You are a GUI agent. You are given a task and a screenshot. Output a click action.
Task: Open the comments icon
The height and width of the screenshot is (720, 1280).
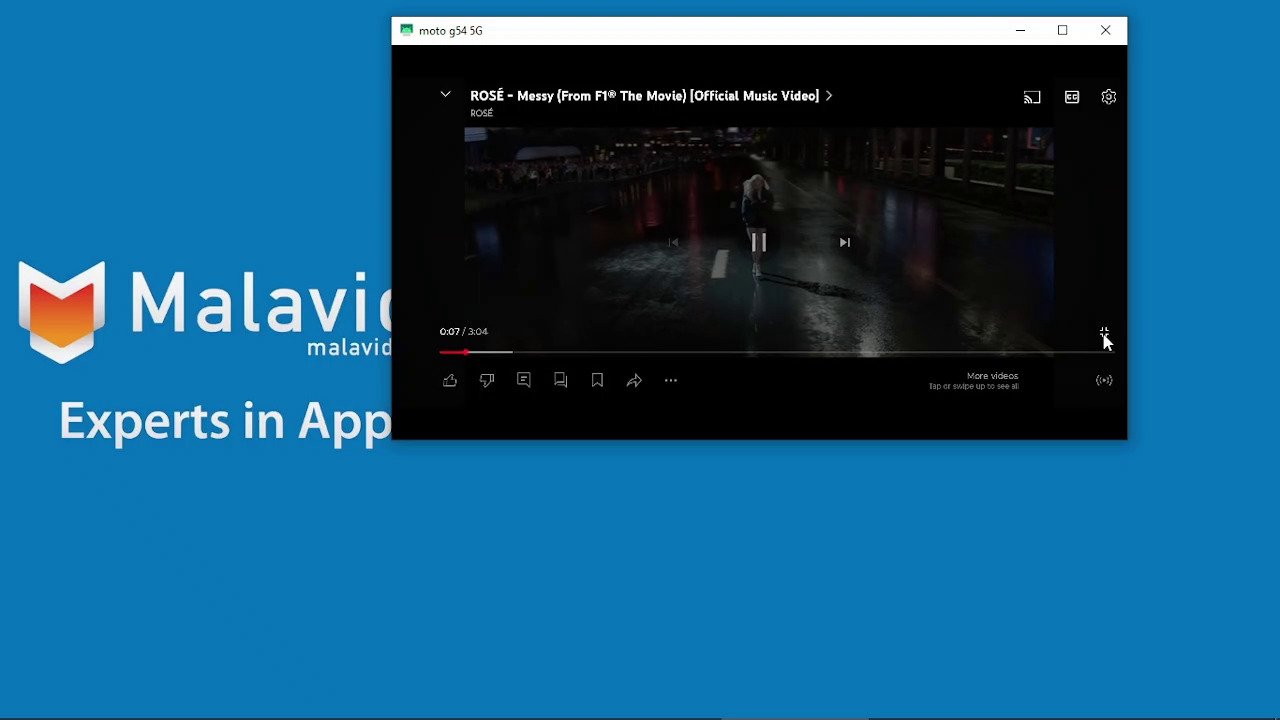524,380
